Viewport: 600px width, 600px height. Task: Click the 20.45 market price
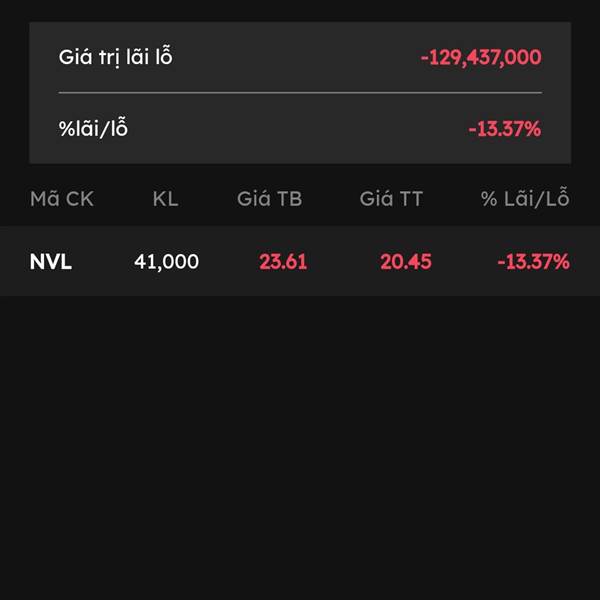click(406, 262)
